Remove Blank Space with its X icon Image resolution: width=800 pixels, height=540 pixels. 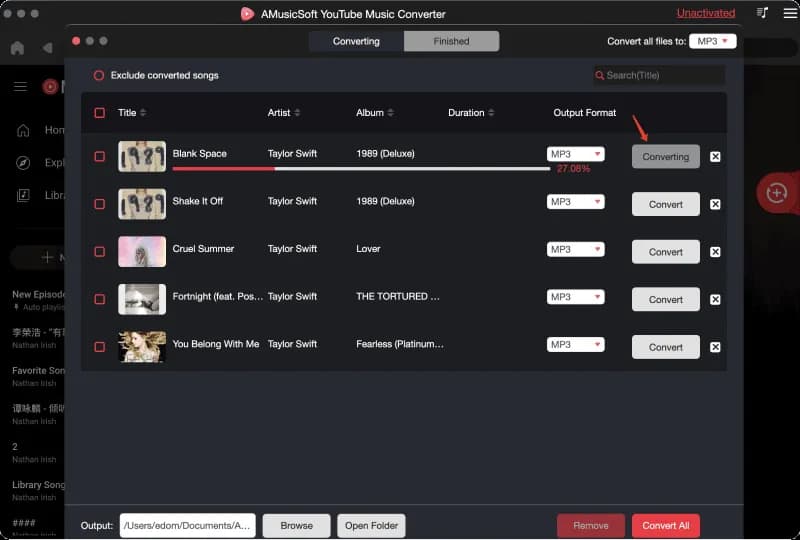point(715,157)
